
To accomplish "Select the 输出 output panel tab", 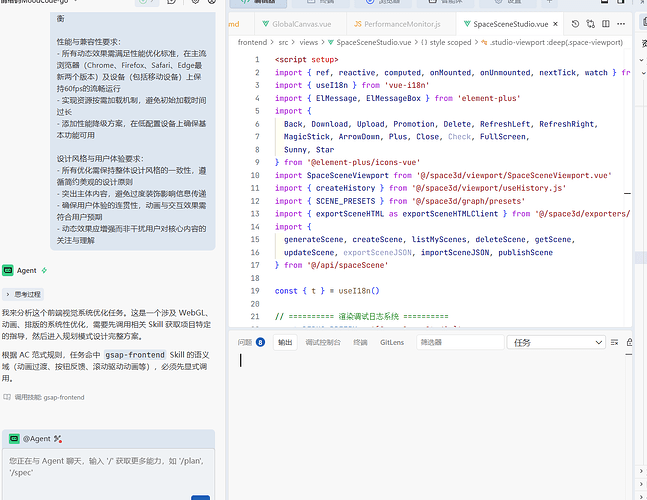I will point(285,342).
